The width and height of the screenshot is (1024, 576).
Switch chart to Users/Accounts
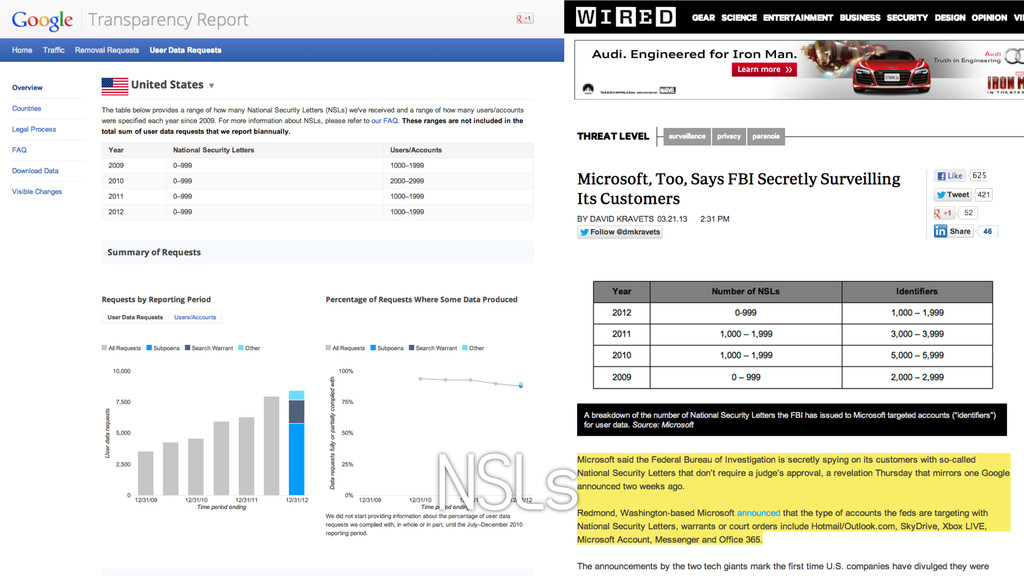coord(195,317)
